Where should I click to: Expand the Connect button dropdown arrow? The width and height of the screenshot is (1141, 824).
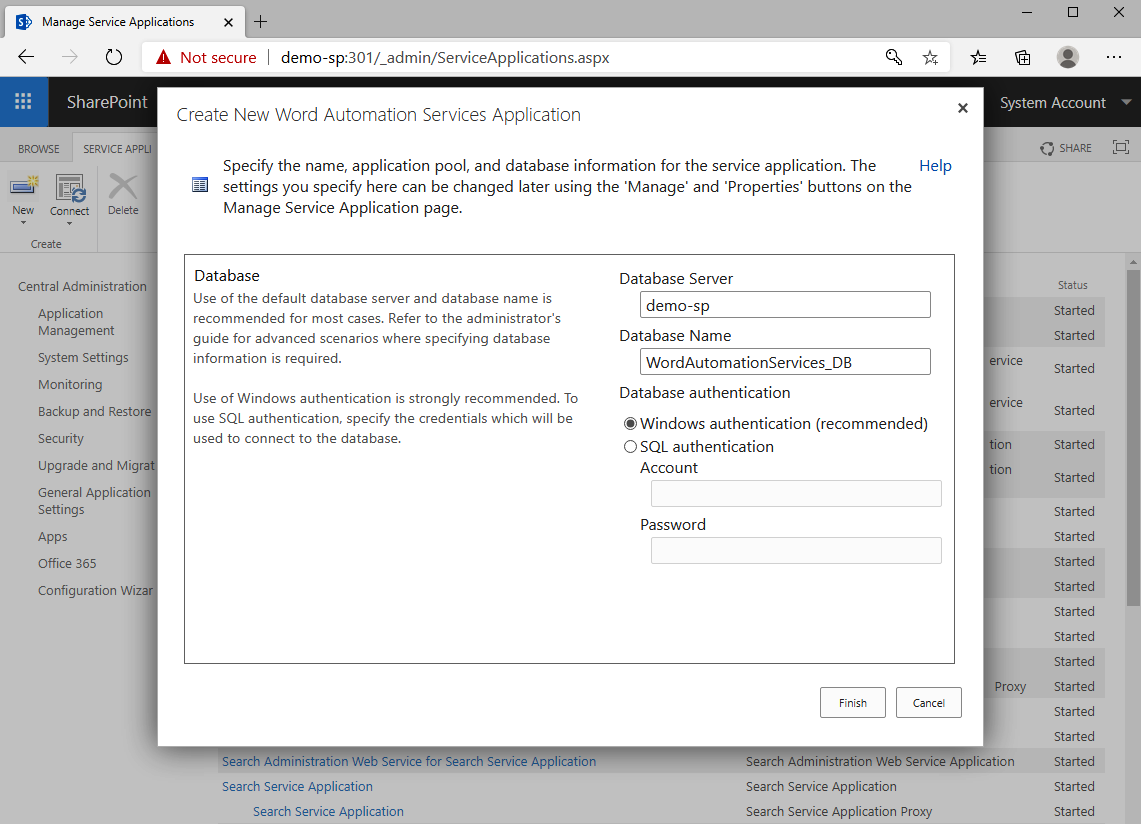[x=70, y=224]
